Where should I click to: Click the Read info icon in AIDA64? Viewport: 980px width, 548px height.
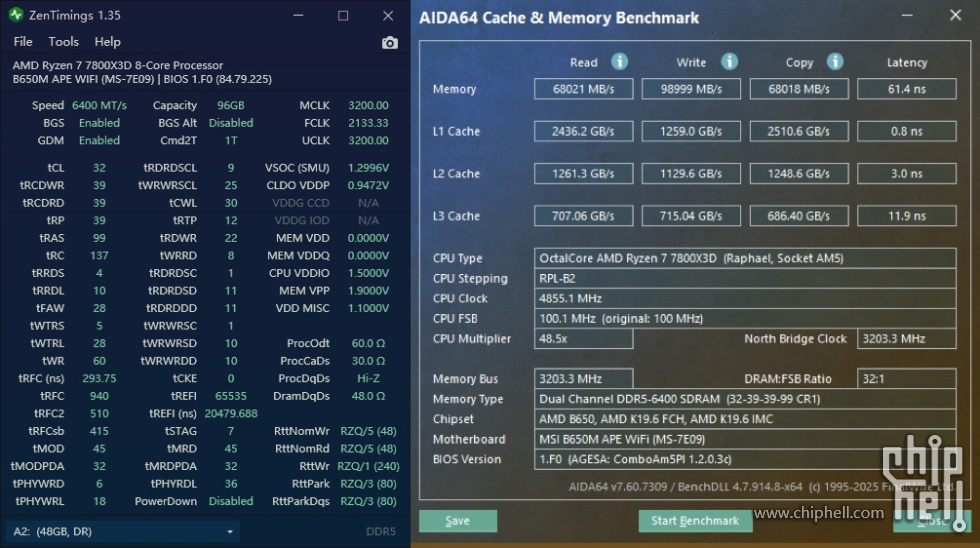point(619,61)
